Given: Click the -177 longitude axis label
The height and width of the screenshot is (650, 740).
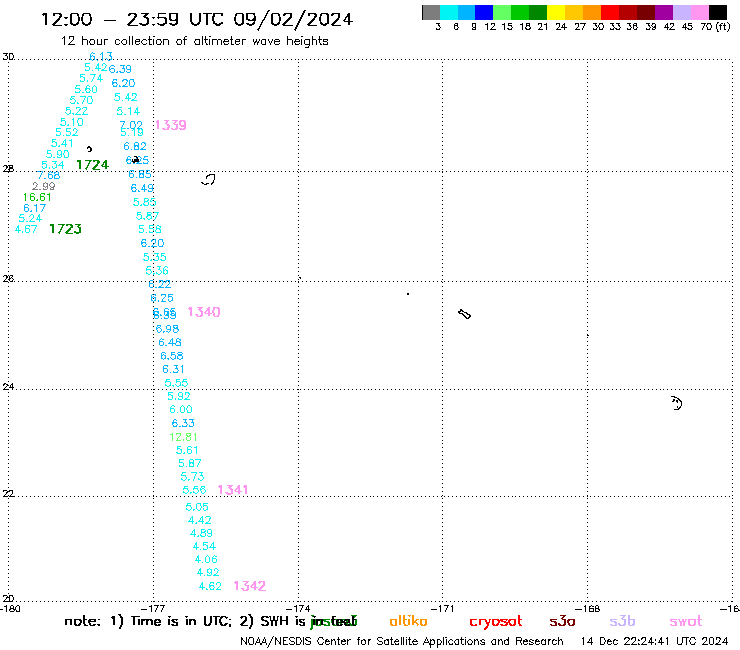Looking at the screenshot, I should 153,609.
